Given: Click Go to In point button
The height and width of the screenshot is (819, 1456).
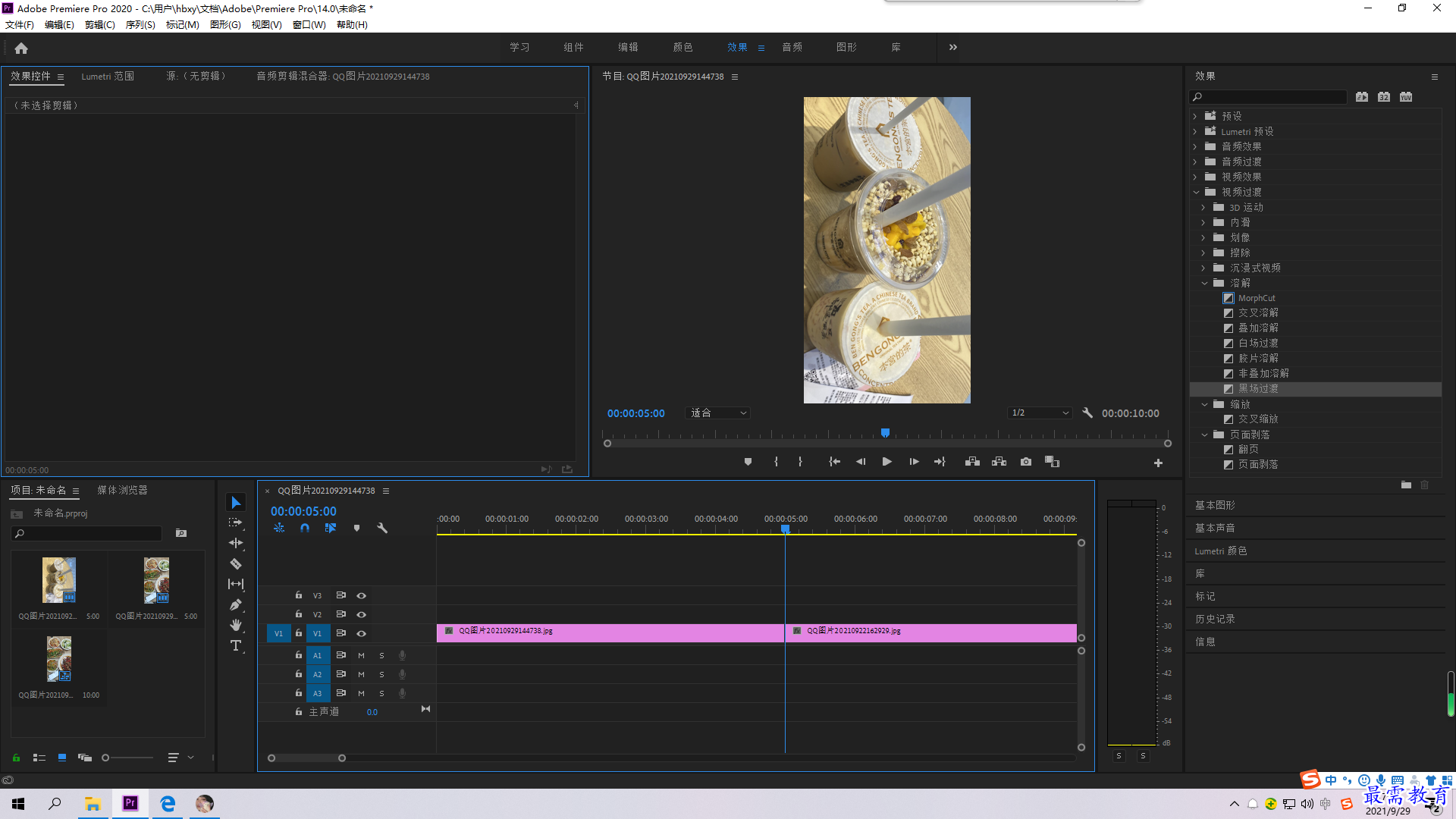Looking at the screenshot, I should pyautogui.click(x=834, y=462).
